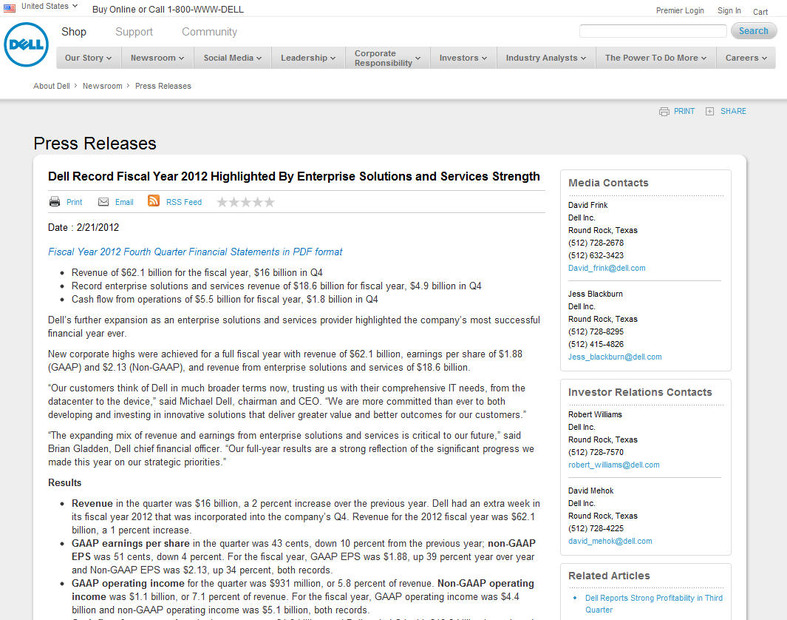Click the Jess Blackburn contact name
This screenshot has height=620, width=787.
point(595,294)
